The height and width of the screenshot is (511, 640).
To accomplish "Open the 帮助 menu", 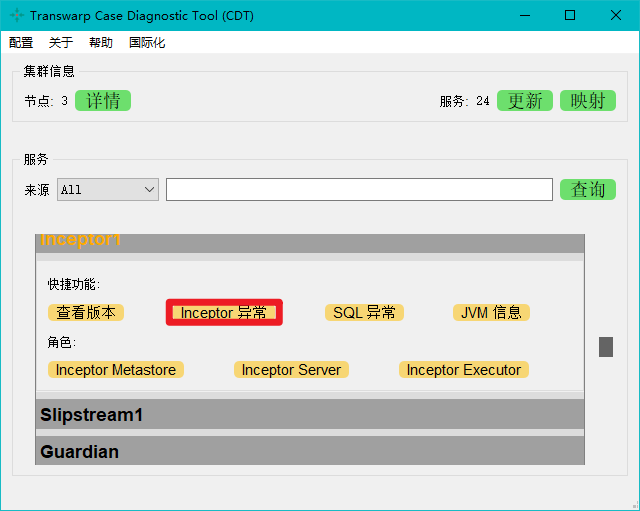I will 101,42.
